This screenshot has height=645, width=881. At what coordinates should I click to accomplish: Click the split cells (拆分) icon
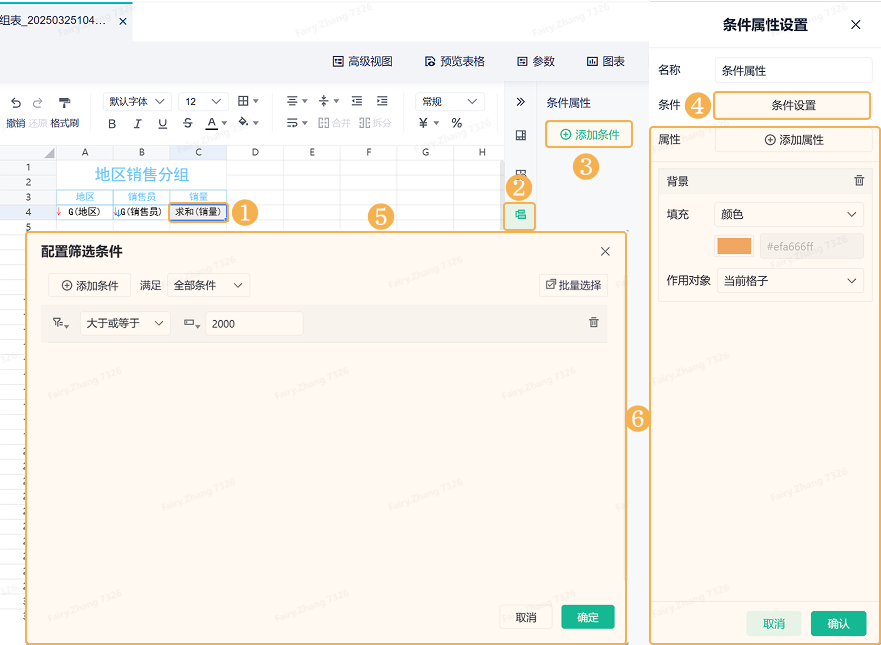click(375, 122)
